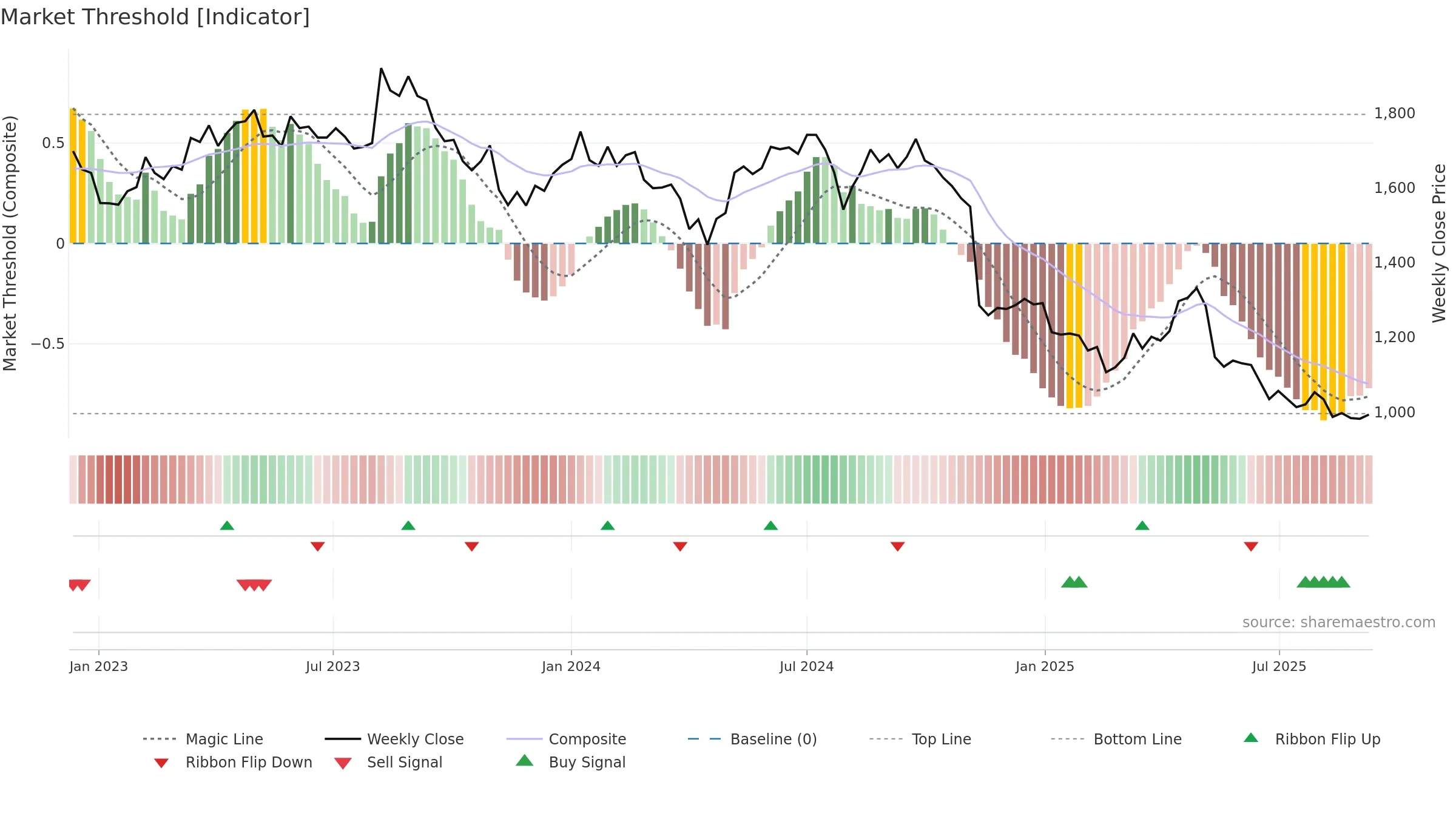Click the 1,000 price axis label
The height and width of the screenshot is (819, 1456).
(x=1395, y=413)
